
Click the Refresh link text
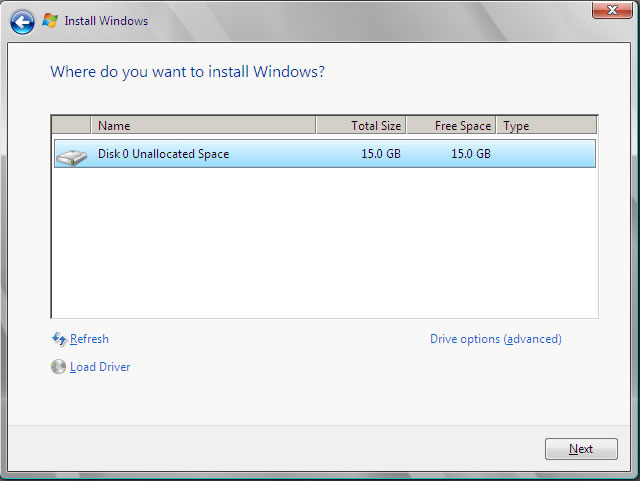coord(89,340)
